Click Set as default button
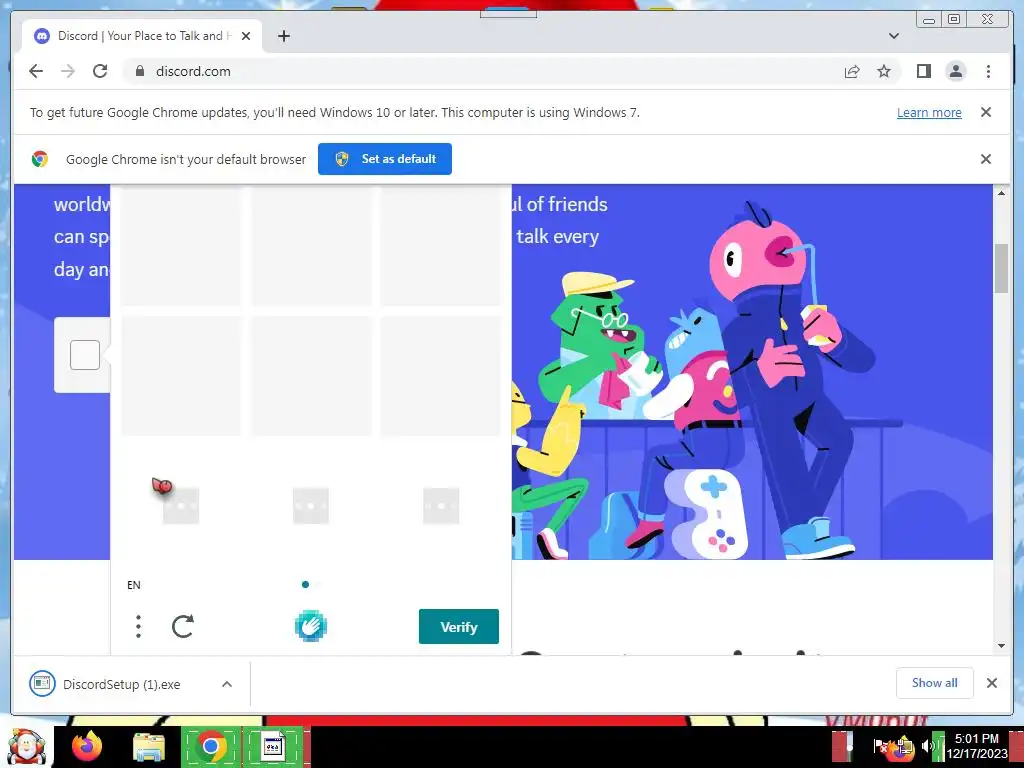The image size is (1024, 768). click(385, 159)
